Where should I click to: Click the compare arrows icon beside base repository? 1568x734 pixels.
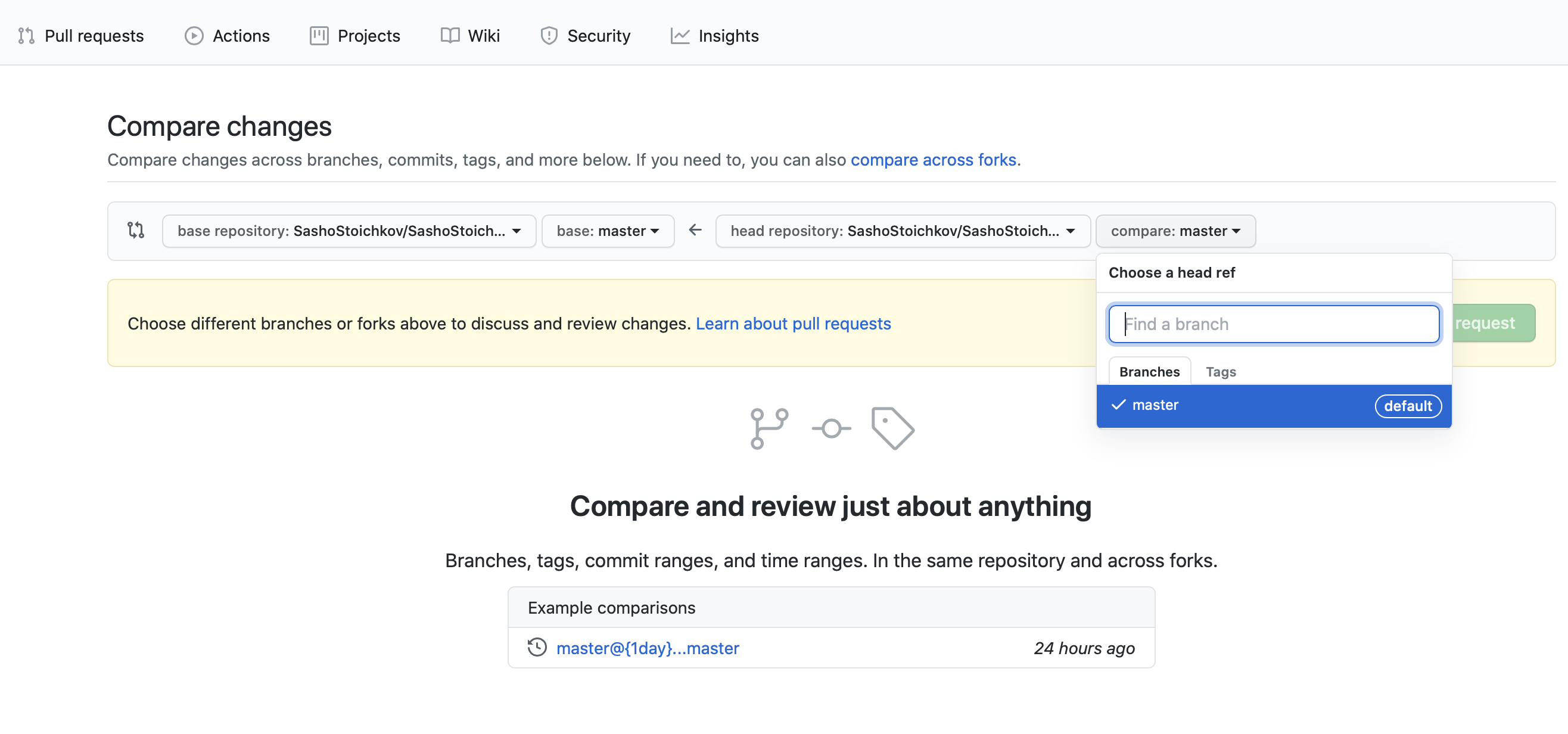(136, 231)
